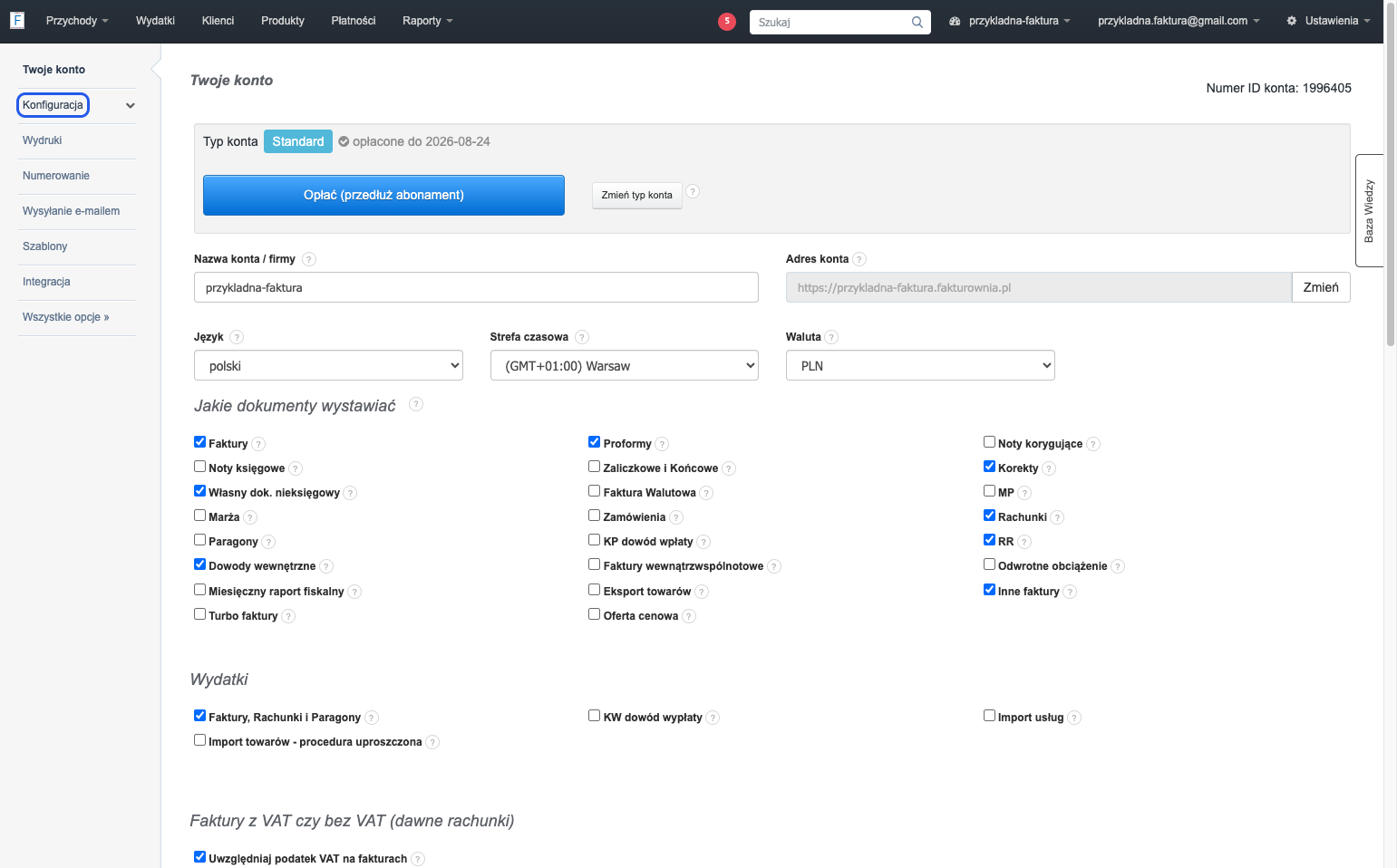Click the Nazwa konta / firmy input field
This screenshot has height=868, width=1397.
476,287
